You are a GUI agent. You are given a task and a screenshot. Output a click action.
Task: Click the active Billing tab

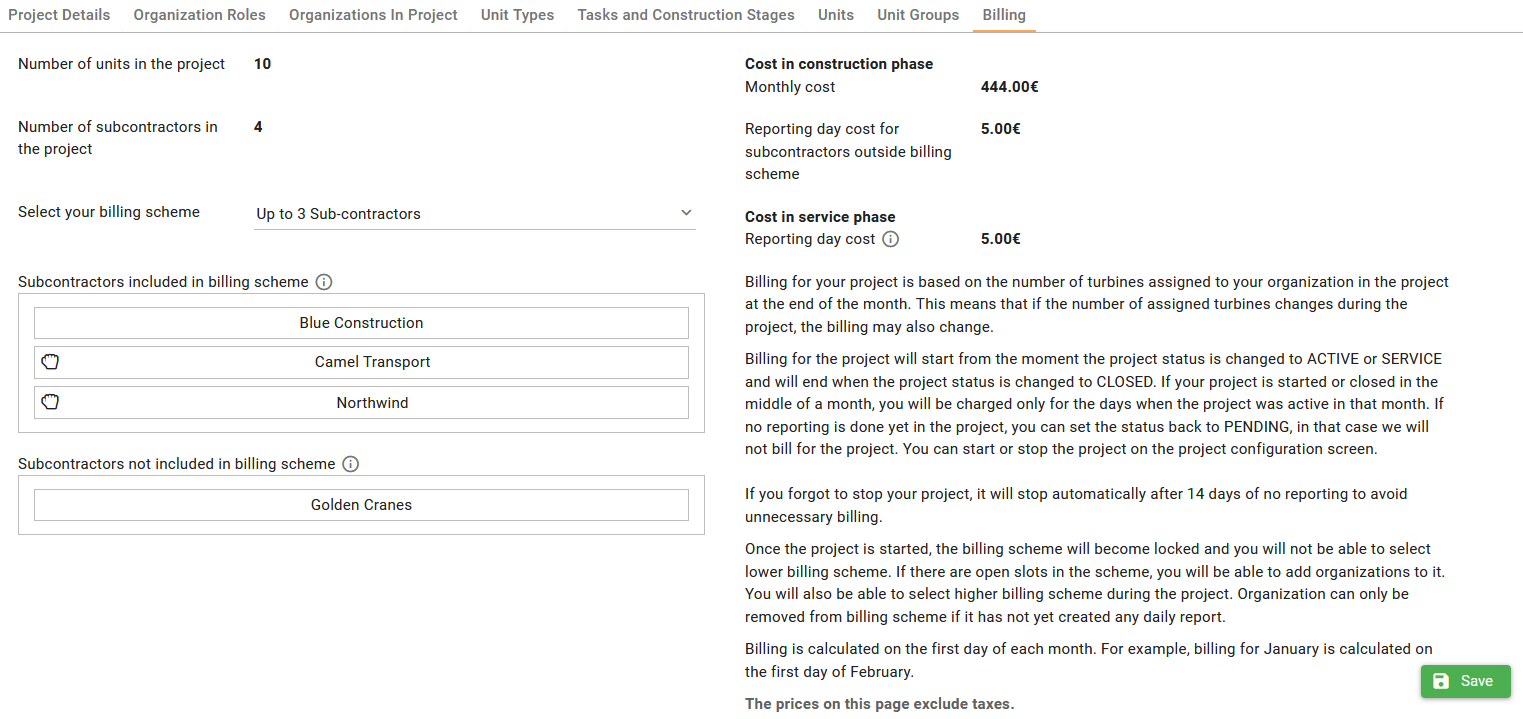[1004, 15]
